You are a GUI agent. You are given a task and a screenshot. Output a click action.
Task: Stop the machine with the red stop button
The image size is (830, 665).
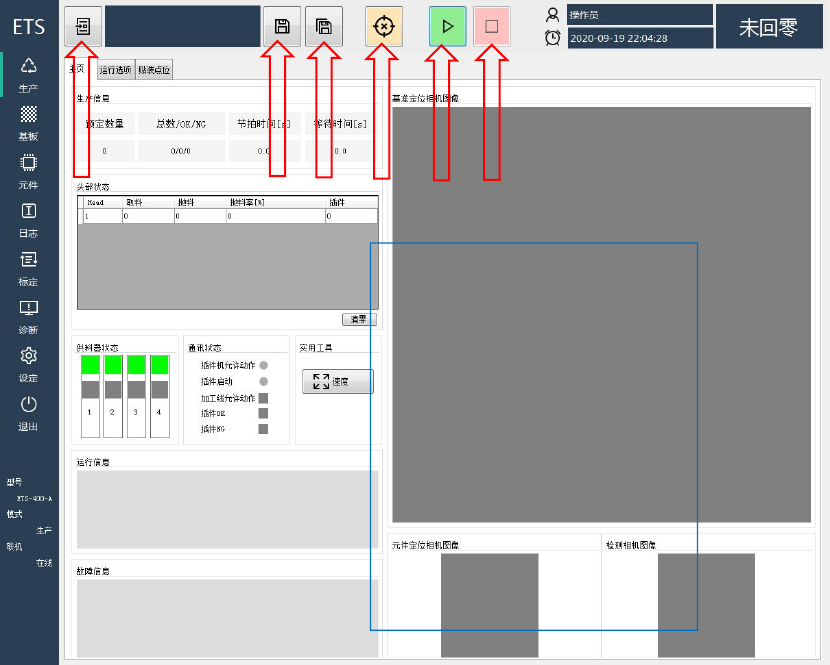492,26
